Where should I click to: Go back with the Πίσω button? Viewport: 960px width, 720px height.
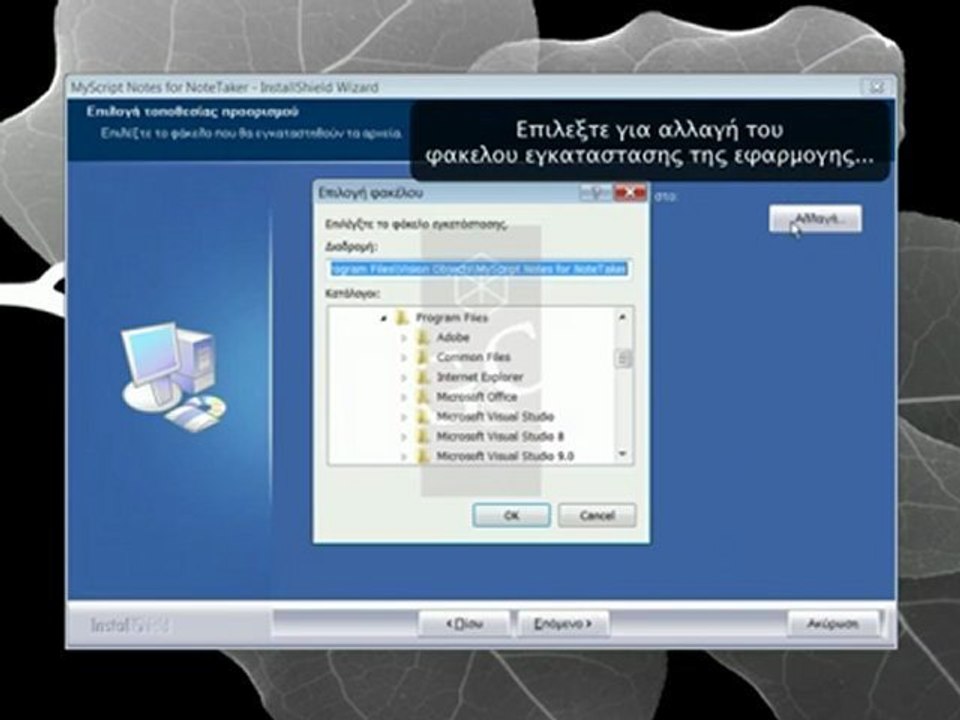pyautogui.click(x=464, y=624)
